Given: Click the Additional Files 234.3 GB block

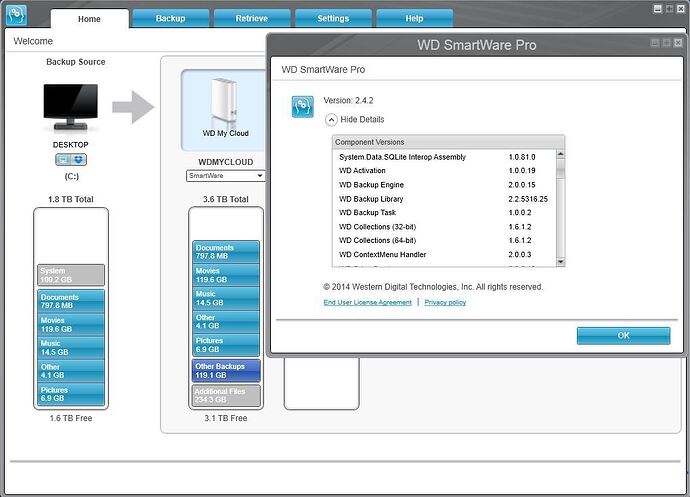Looking at the screenshot, I should [x=226, y=395].
